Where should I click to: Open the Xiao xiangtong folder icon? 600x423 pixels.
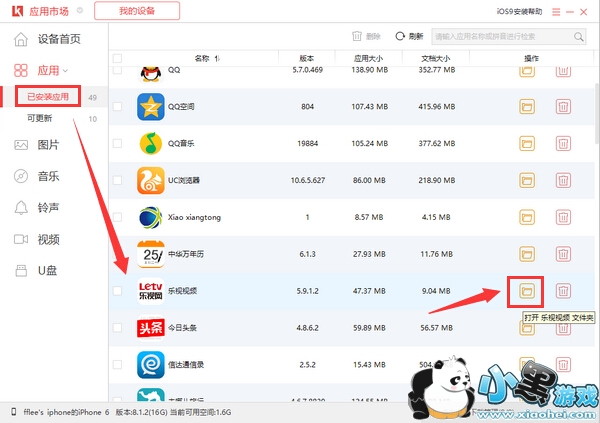coord(527,217)
